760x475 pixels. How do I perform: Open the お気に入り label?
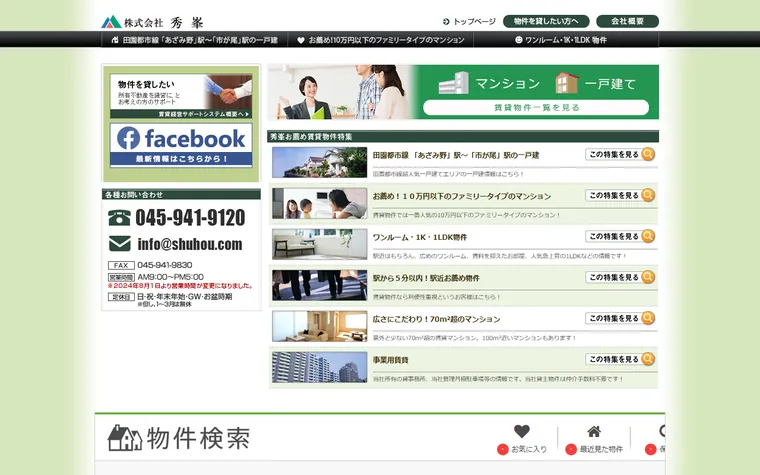[529, 449]
